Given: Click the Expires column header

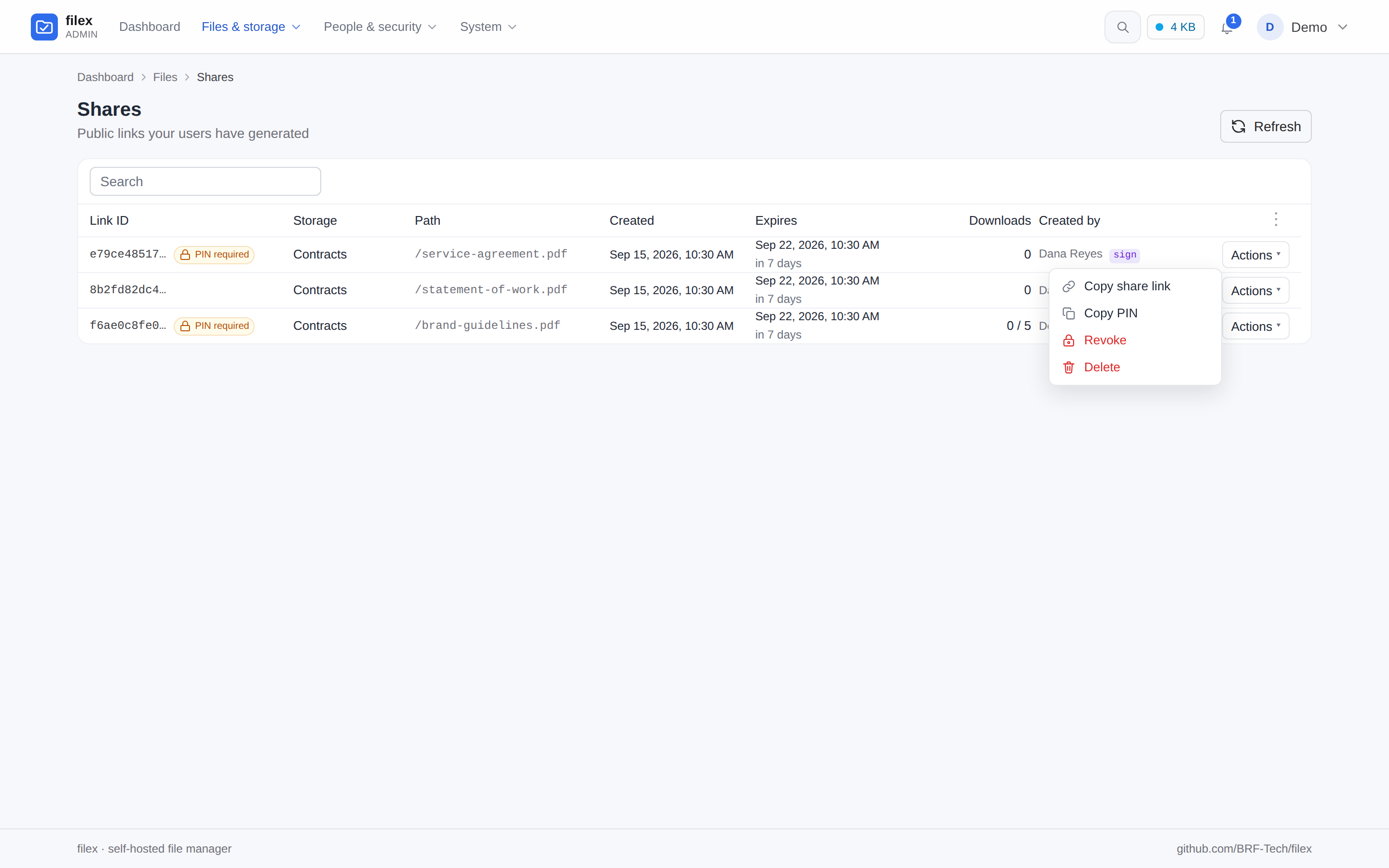Looking at the screenshot, I should point(776,220).
